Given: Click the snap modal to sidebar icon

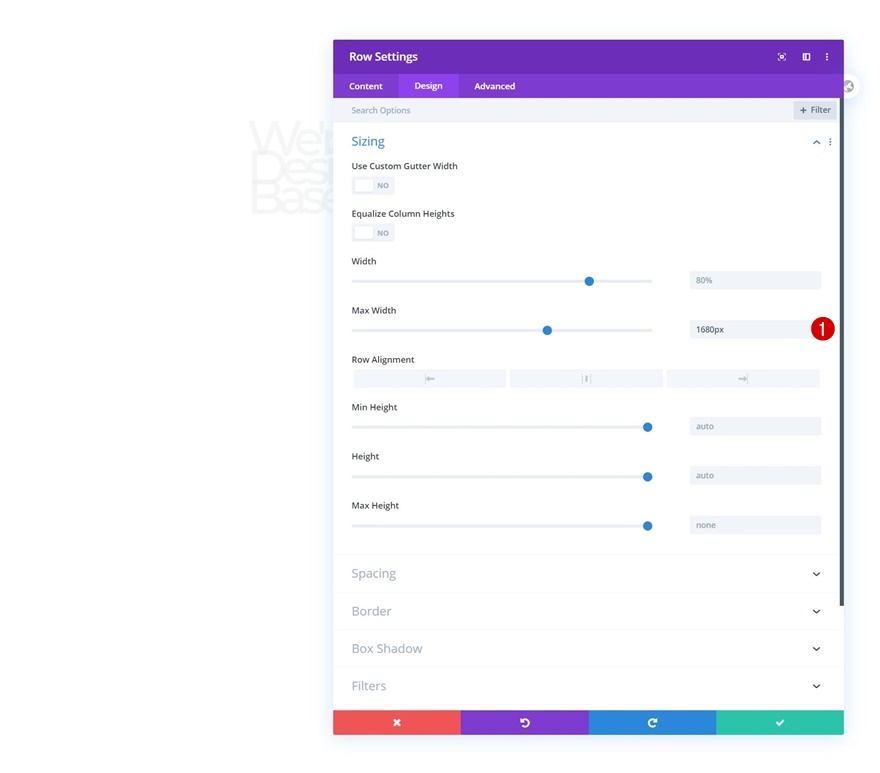Looking at the screenshot, I should click(806, 57).
